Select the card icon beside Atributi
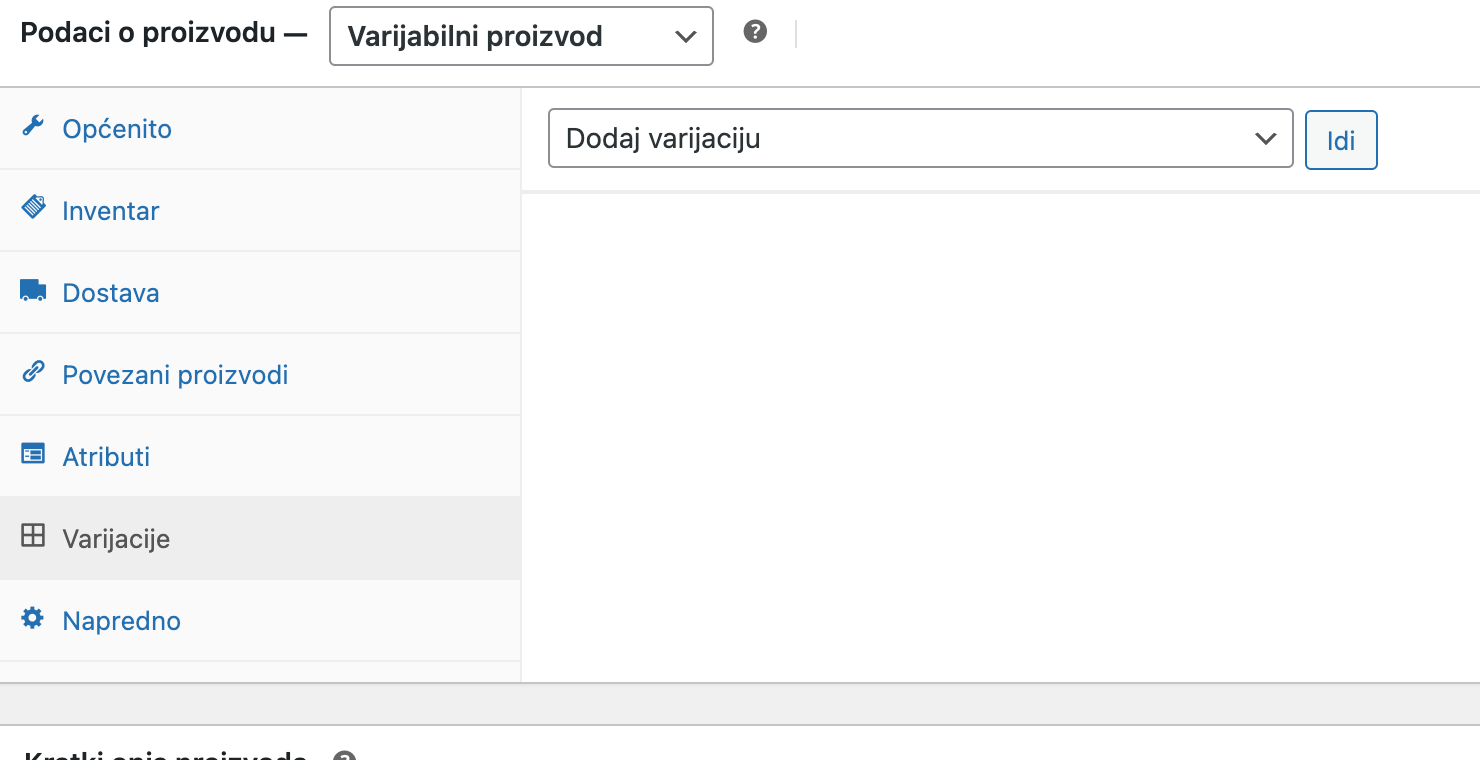The image size is (1480, 760). tap(33, 453)
